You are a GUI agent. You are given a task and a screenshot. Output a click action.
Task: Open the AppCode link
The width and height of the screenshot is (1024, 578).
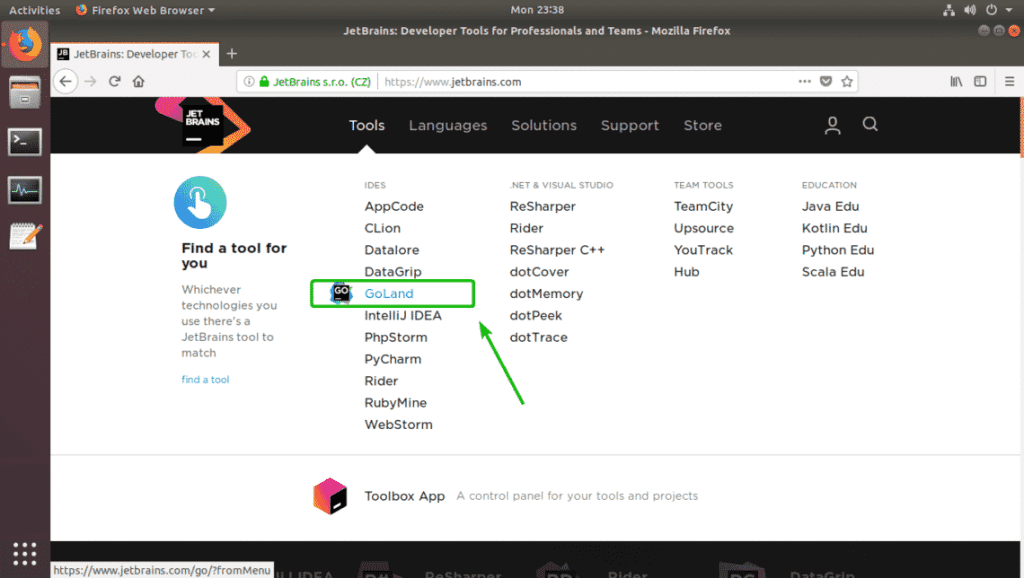(394, 206)
